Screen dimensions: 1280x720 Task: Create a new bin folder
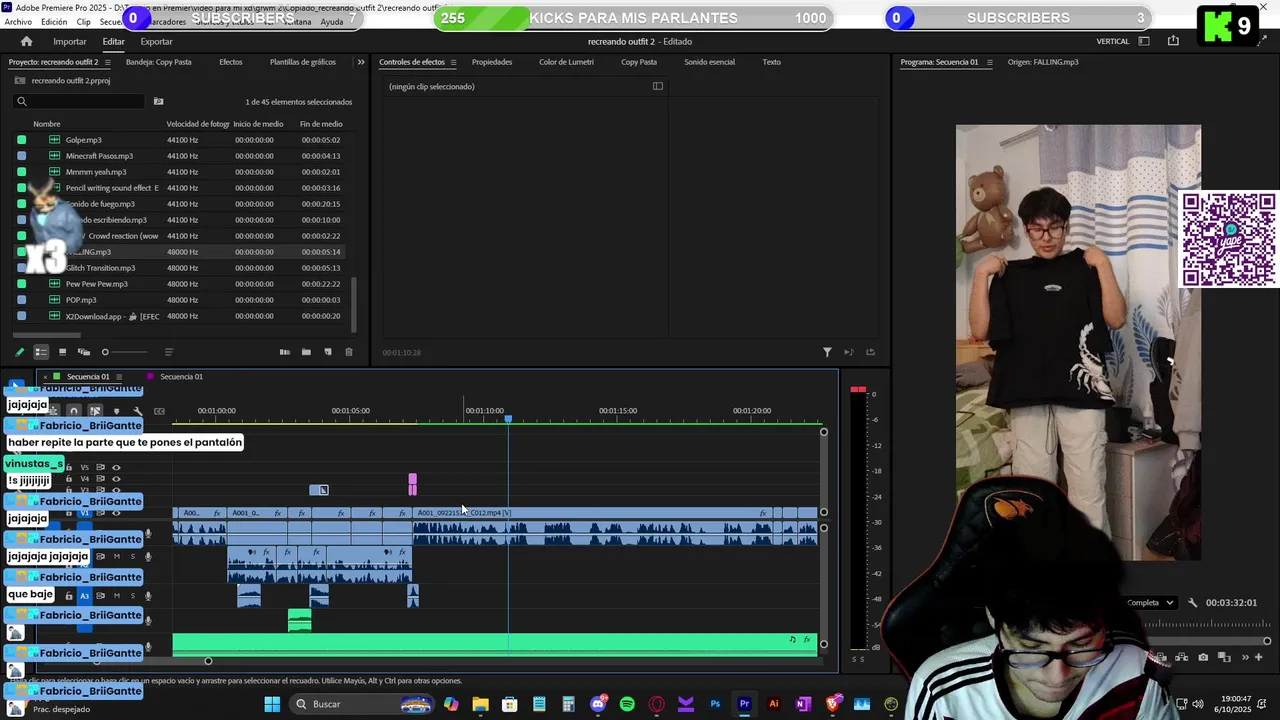click(x=306, y=352)
